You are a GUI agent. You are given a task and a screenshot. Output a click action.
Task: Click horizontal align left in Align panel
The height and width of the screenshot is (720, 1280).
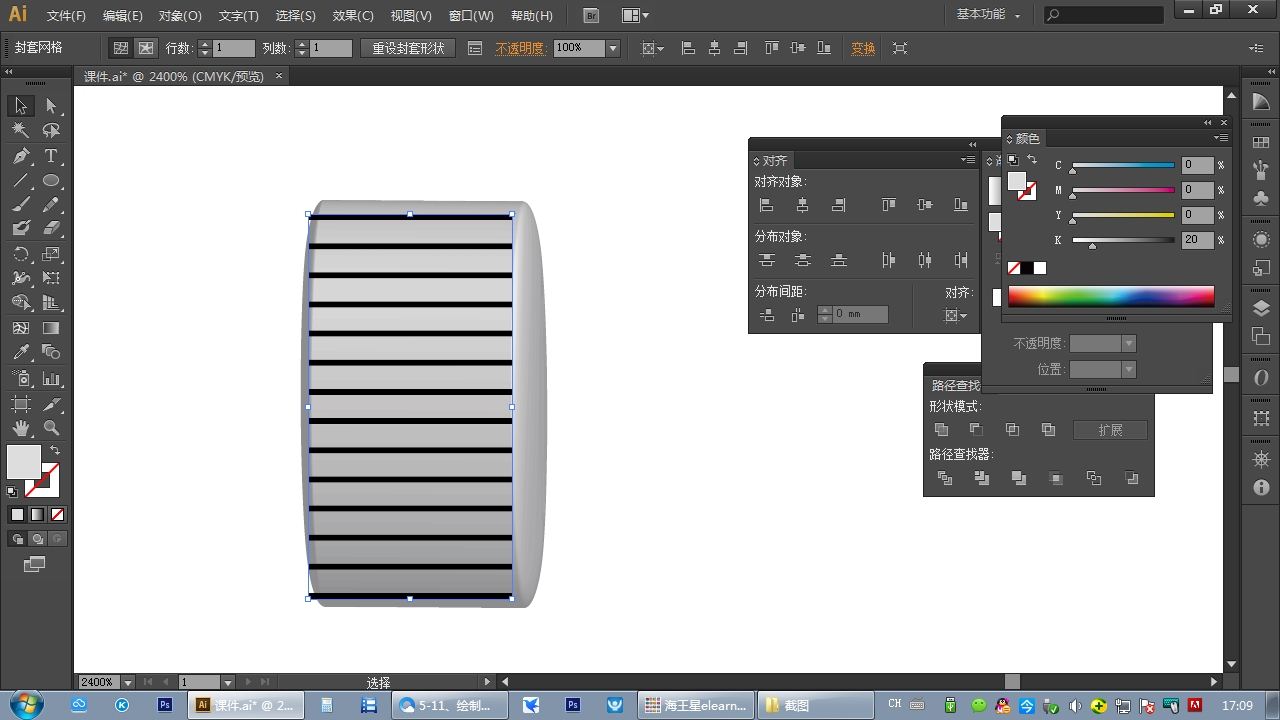pyautogui.click(x=767, y=205)
